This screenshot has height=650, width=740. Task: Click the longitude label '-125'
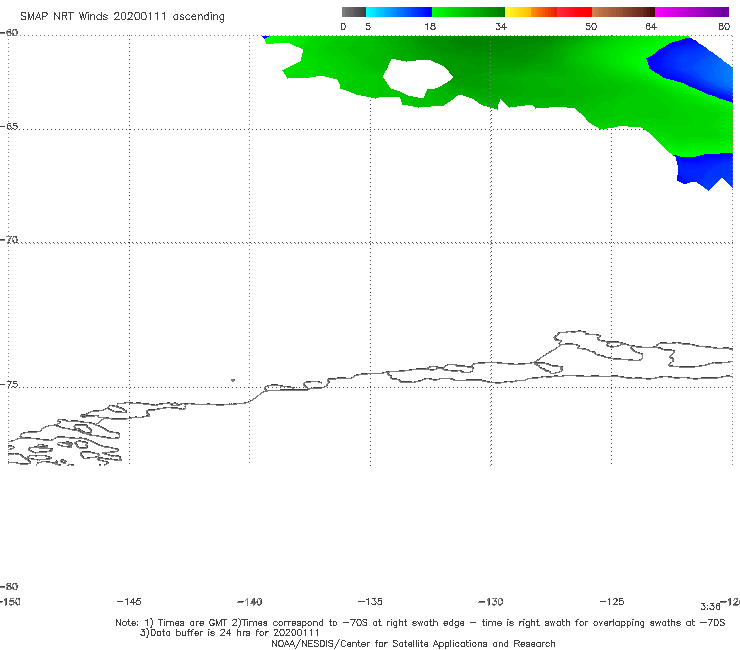[x=612, y=601]
